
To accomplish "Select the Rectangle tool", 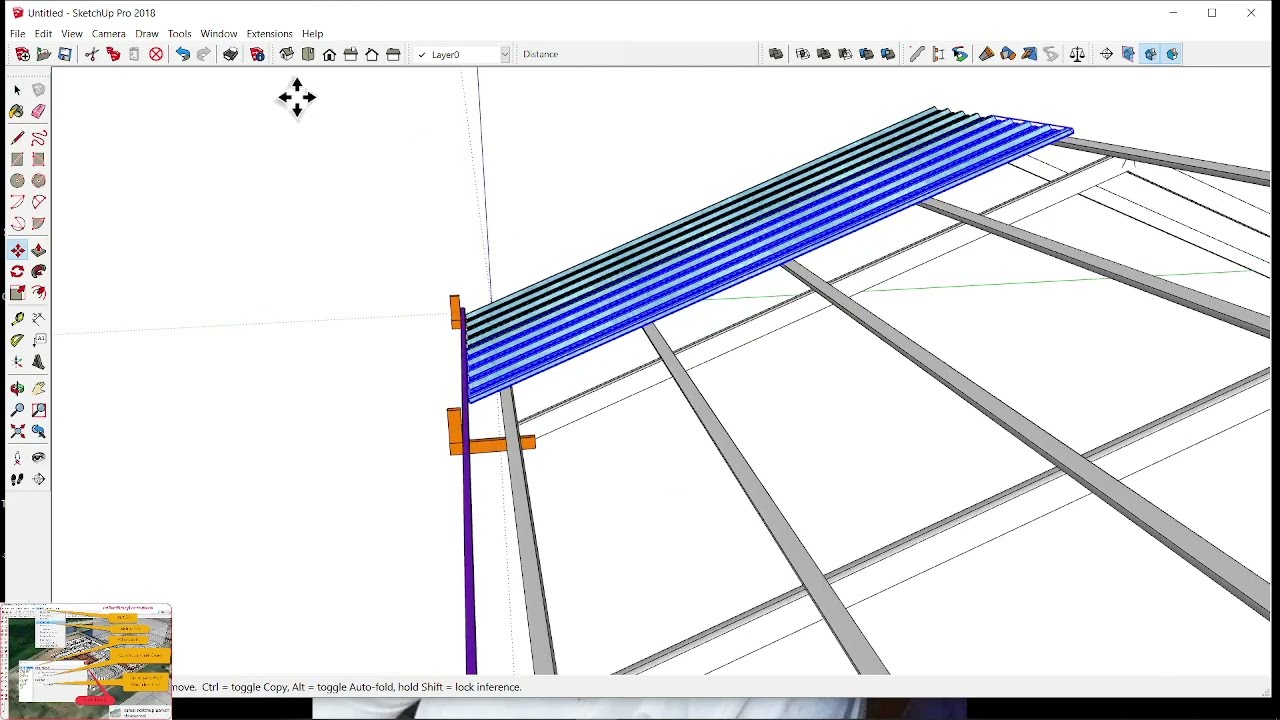I will tap(17, 160).
